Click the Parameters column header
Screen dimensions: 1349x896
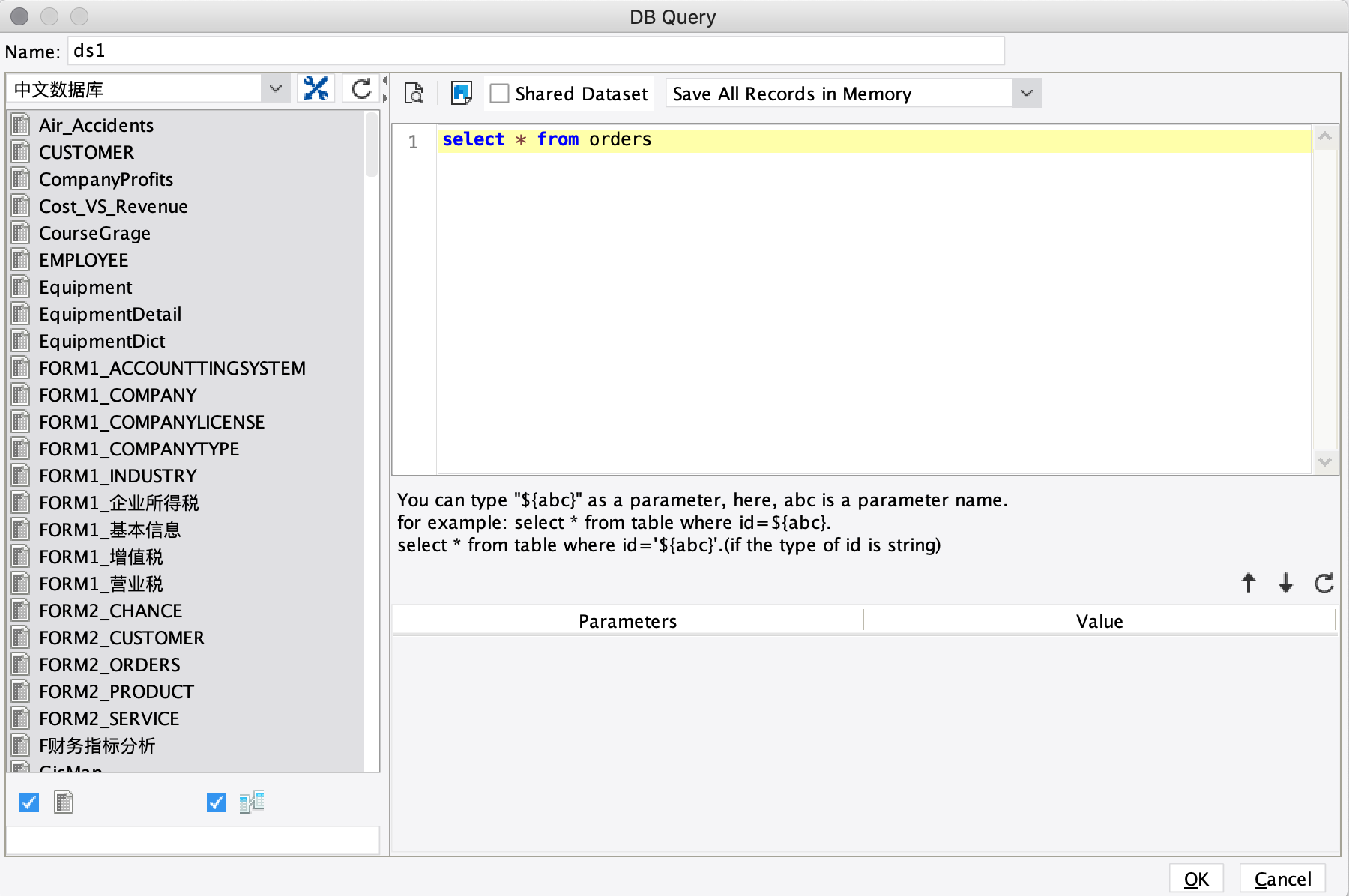[627, 621]
